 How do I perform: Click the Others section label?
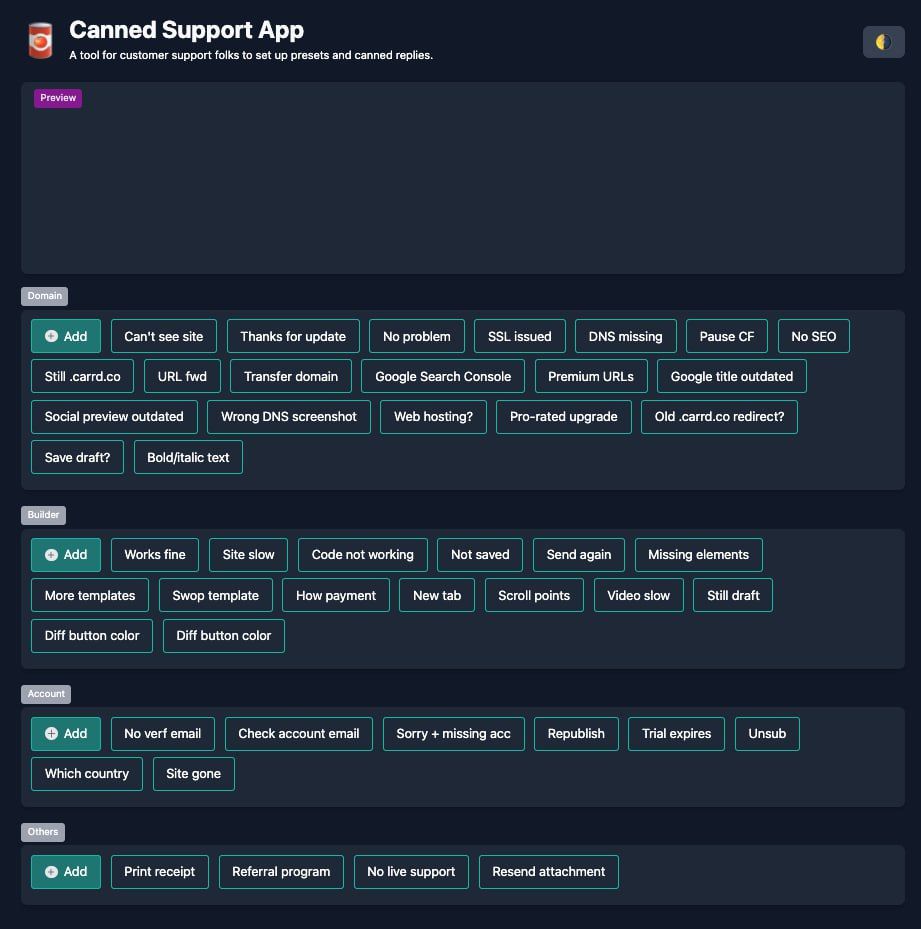click(x=43, y=832)
